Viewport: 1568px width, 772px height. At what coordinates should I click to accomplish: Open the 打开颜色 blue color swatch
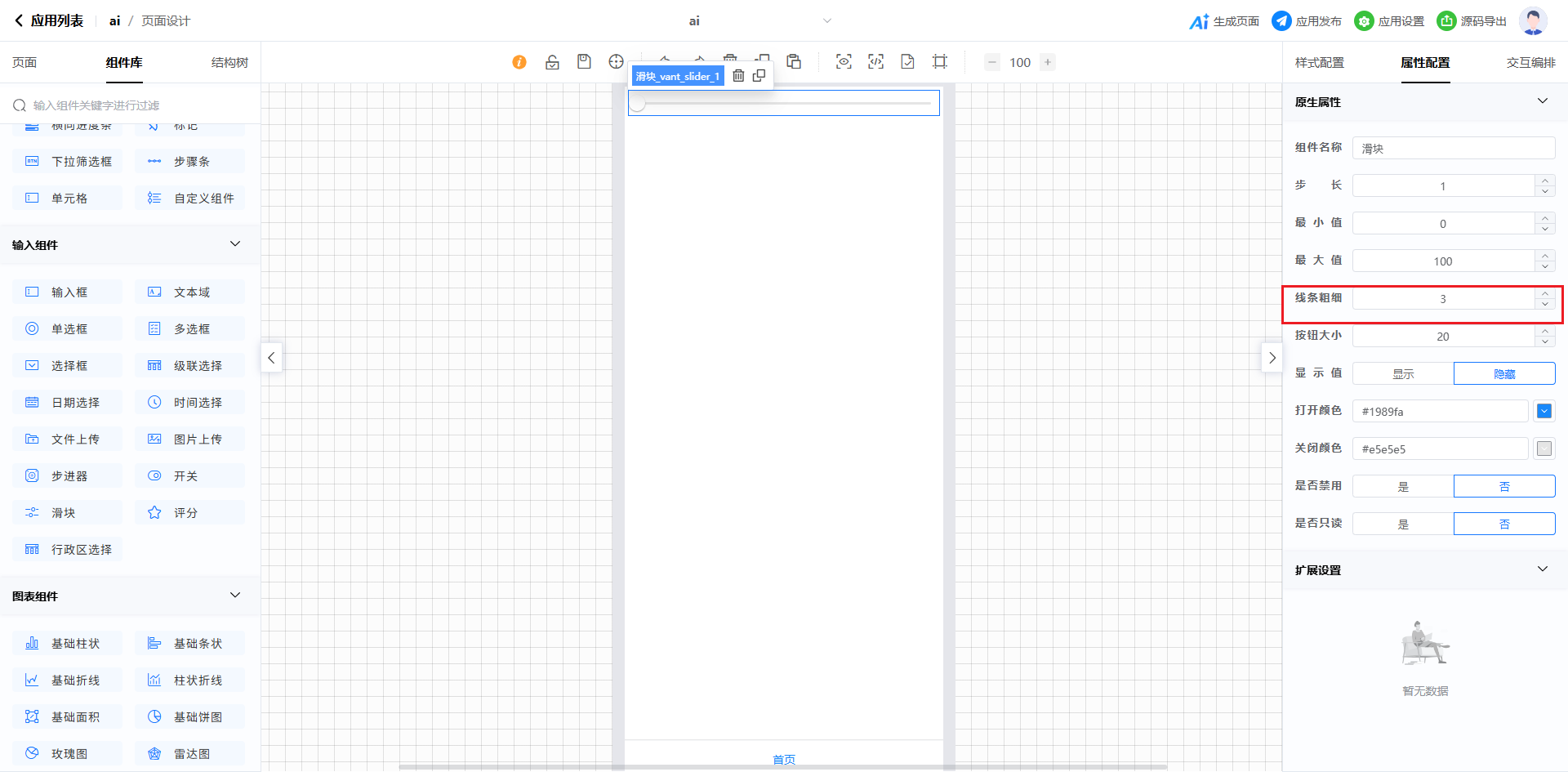coord(1543,412)
